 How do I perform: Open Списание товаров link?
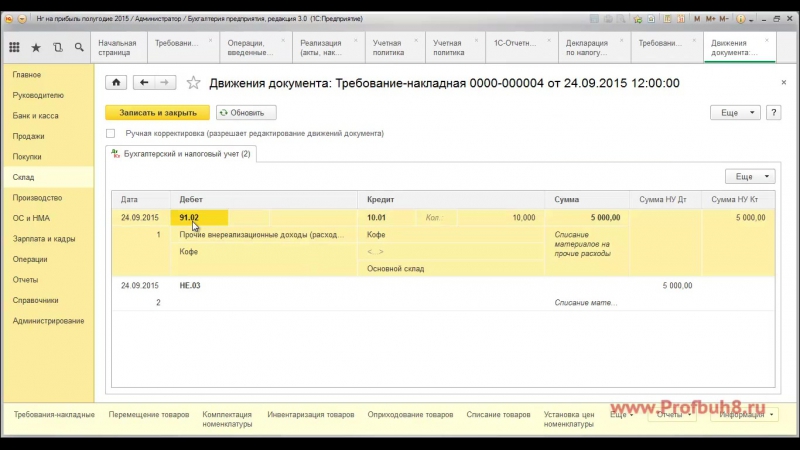(498, 415)
